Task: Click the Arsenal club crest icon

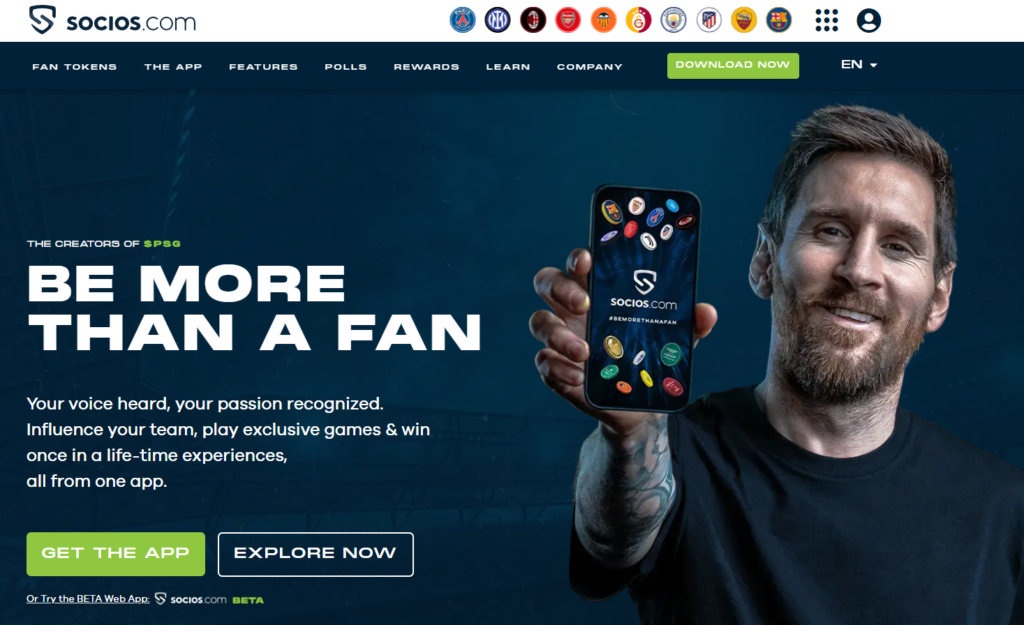Action: 568,20
